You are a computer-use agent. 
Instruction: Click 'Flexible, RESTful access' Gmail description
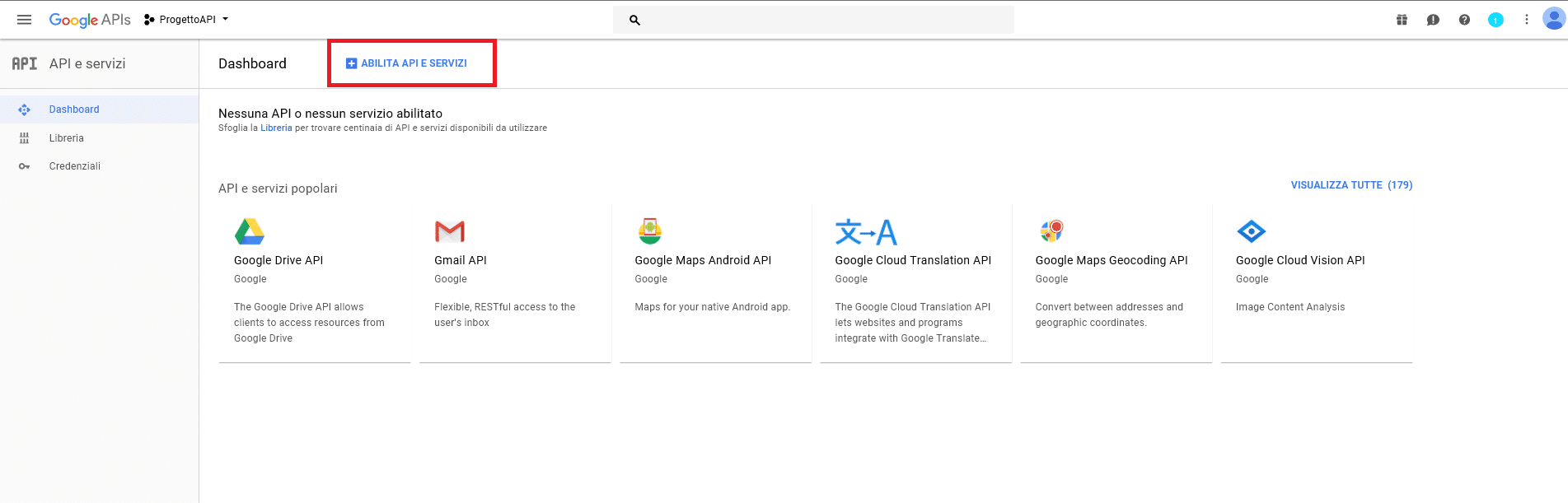coord(505,314)
